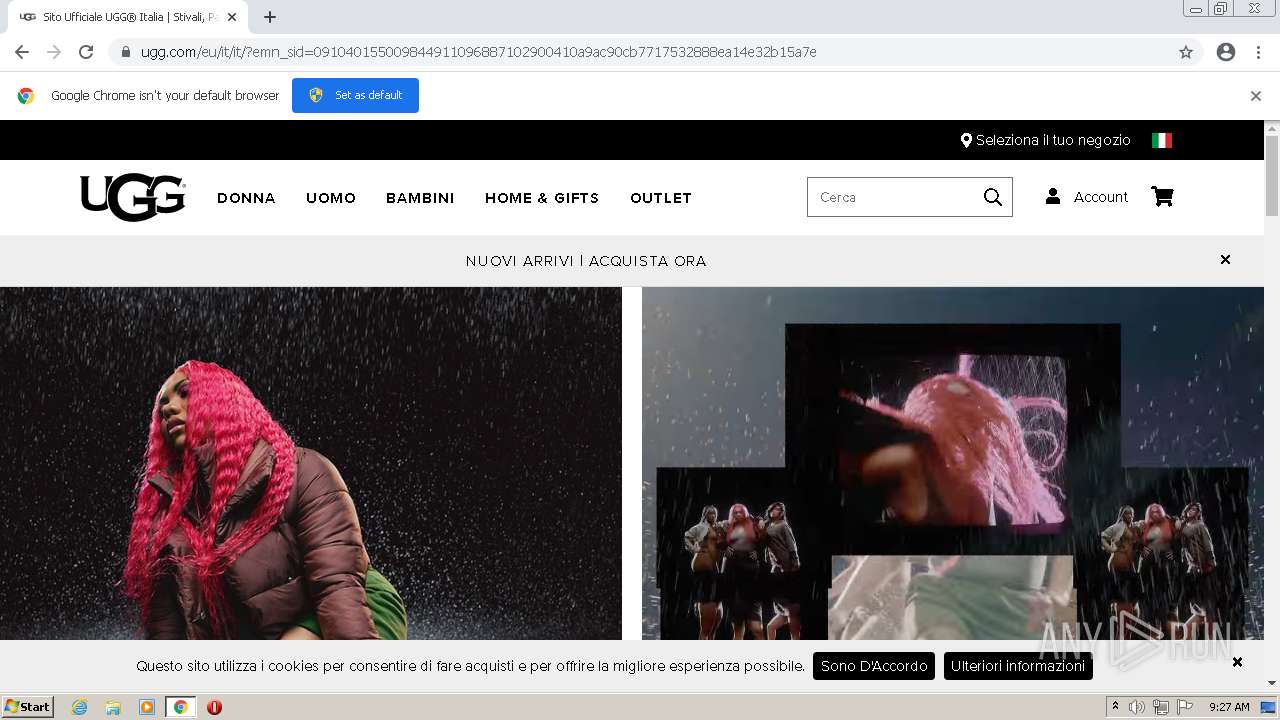Click the pink-haired model hero image
This screenshot has height=720, width=1280.
click(311, 463)
